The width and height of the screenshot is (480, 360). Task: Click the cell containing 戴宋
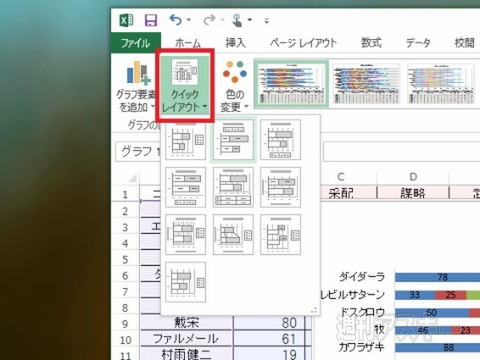tap(186, 323)
